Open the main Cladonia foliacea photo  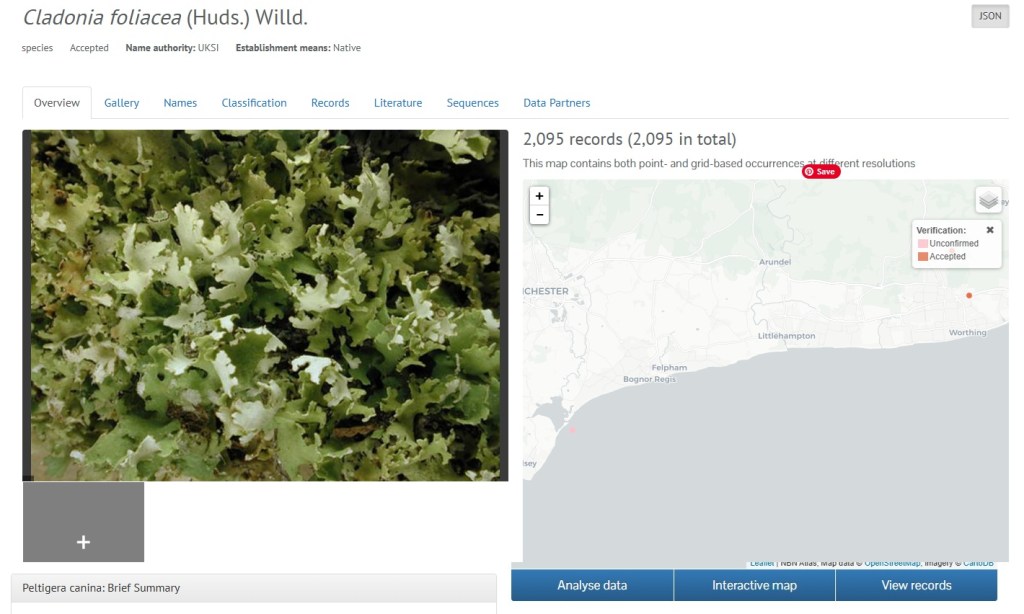coord(265,305)
